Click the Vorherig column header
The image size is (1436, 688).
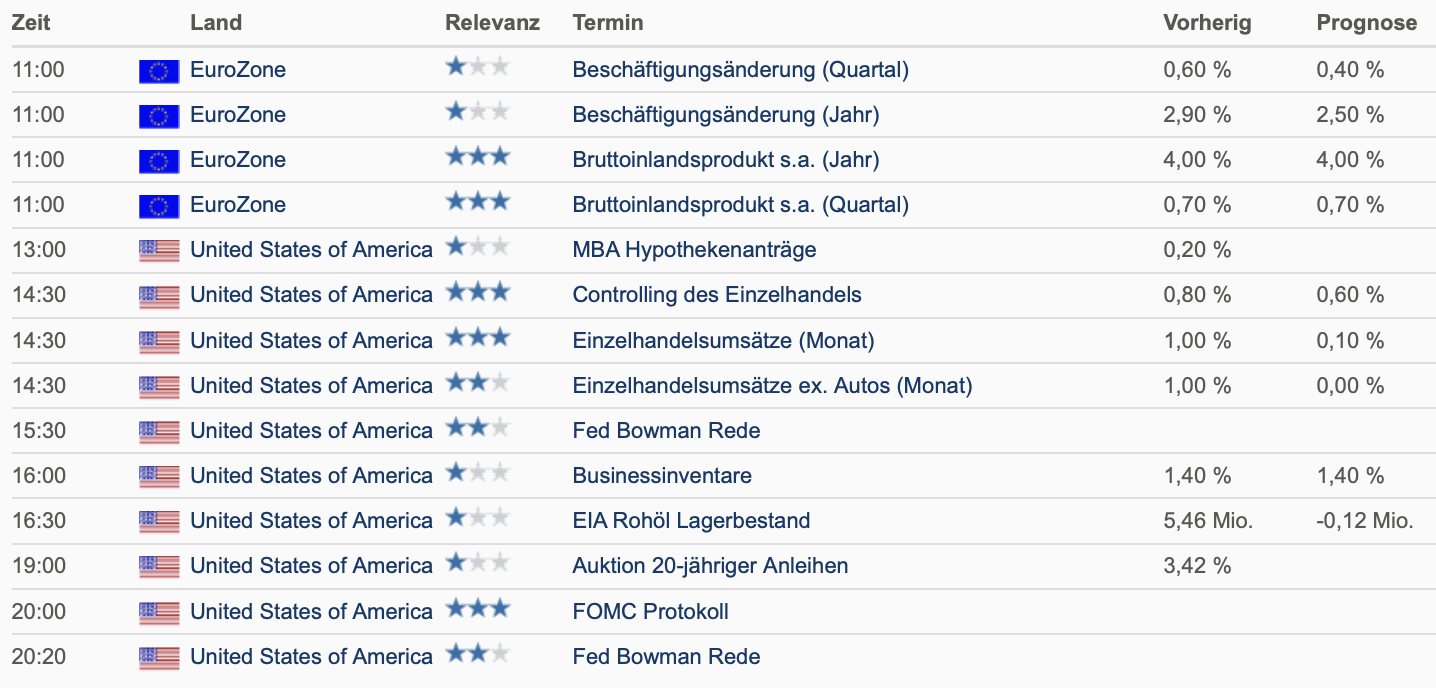[x=1207, y=23]
